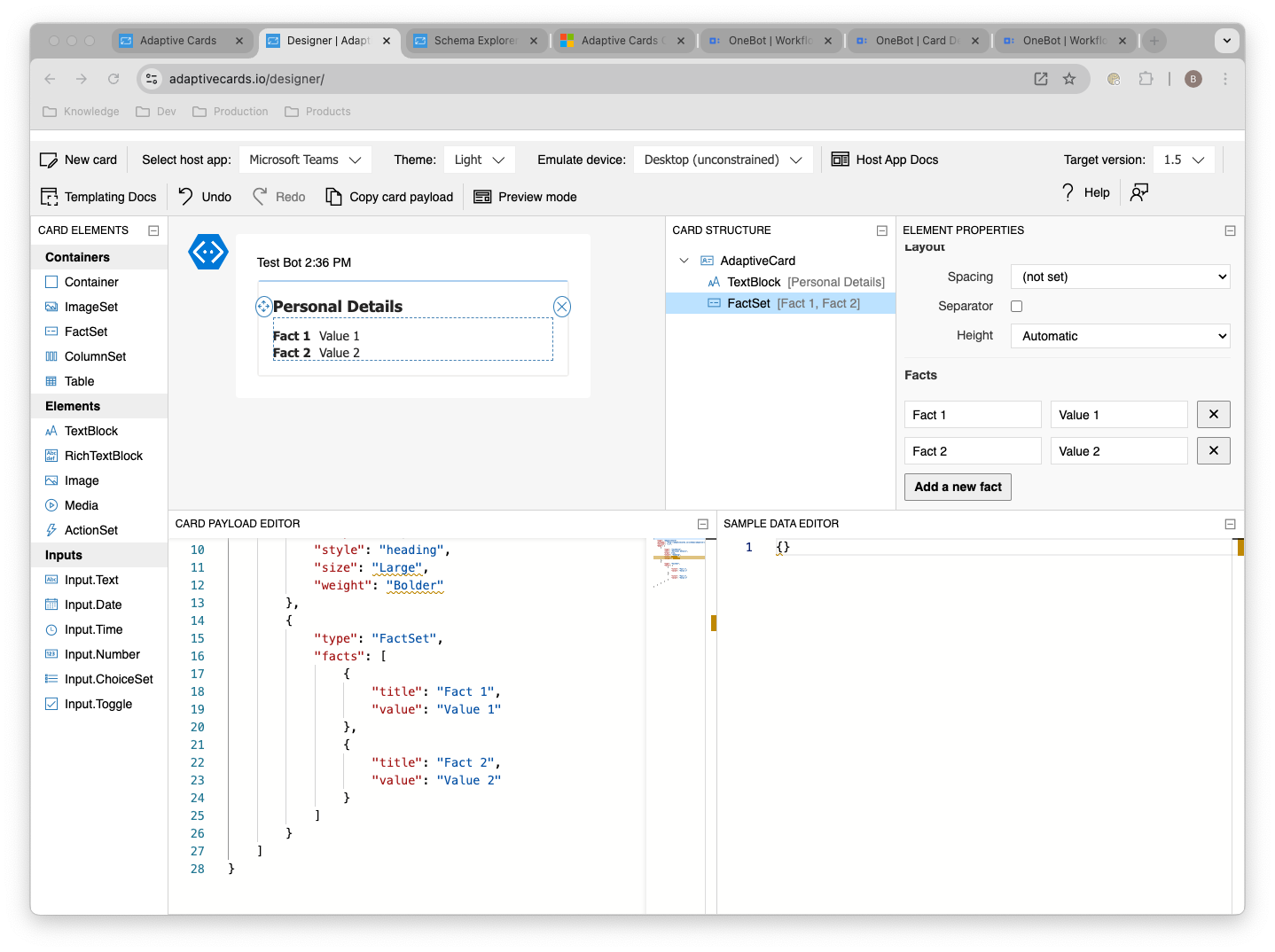Click the feedback person icon in toolbar
This screenshot has height=952, width=1275.
coord(1139,192)
